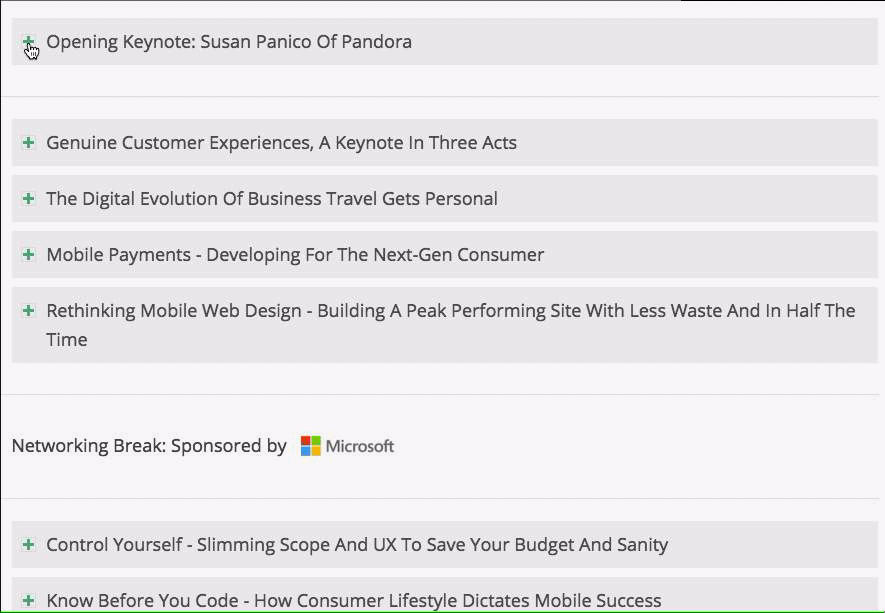Expand Know Before You Code plus icon
The width and height of the screenshot is (885, 613).
point(28,601)
